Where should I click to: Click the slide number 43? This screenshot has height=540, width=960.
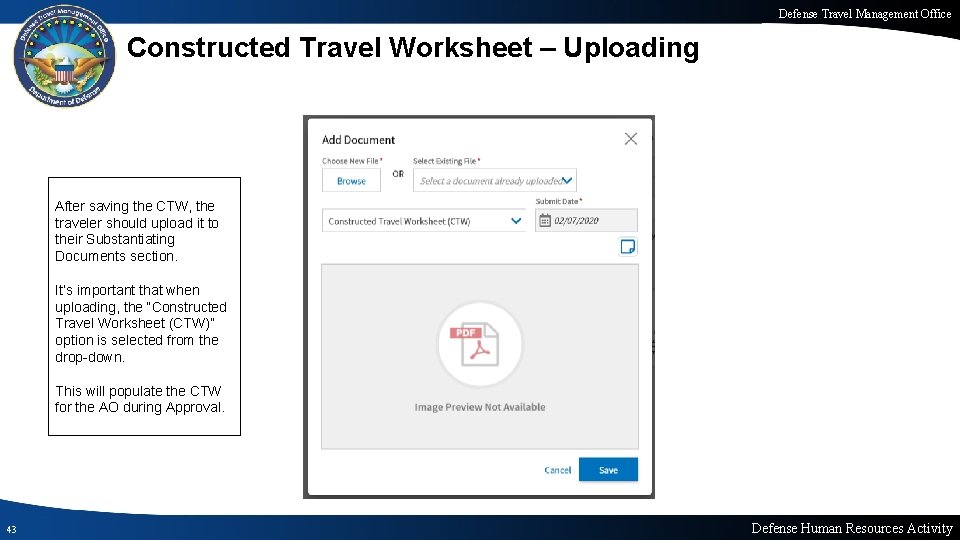coord(11,530)
